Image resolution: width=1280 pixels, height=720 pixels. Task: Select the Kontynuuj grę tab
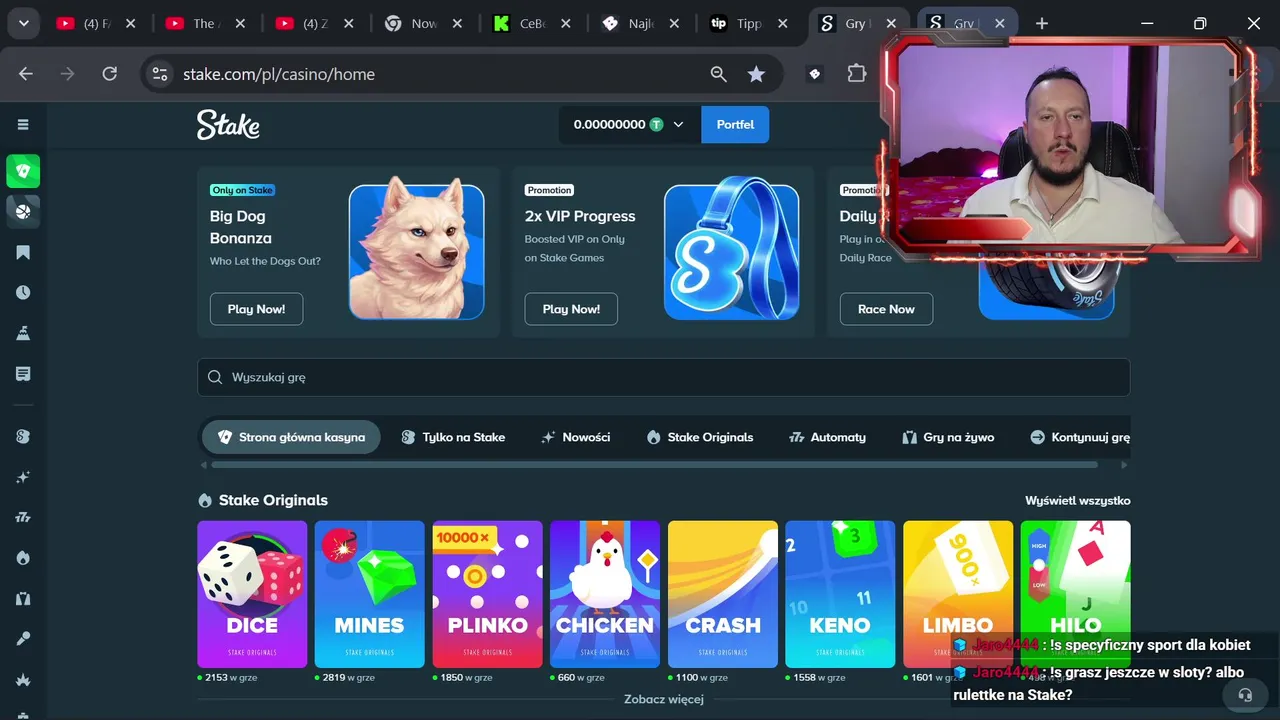1080,437
